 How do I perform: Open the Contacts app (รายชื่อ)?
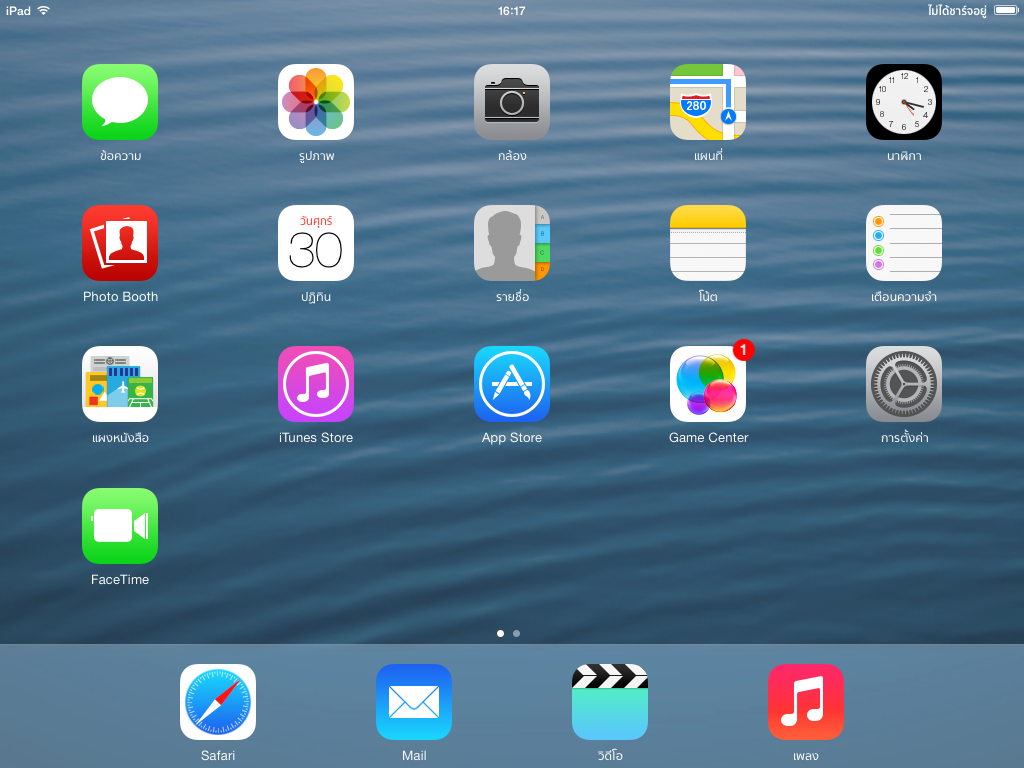(x=512, y=243)
